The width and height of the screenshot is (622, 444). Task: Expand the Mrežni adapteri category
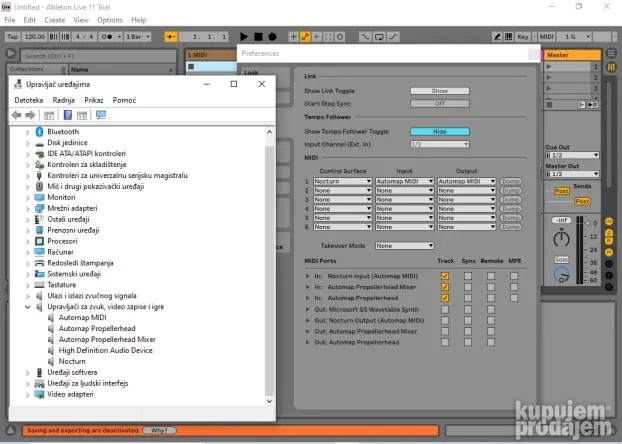click(x=27, y=208)
